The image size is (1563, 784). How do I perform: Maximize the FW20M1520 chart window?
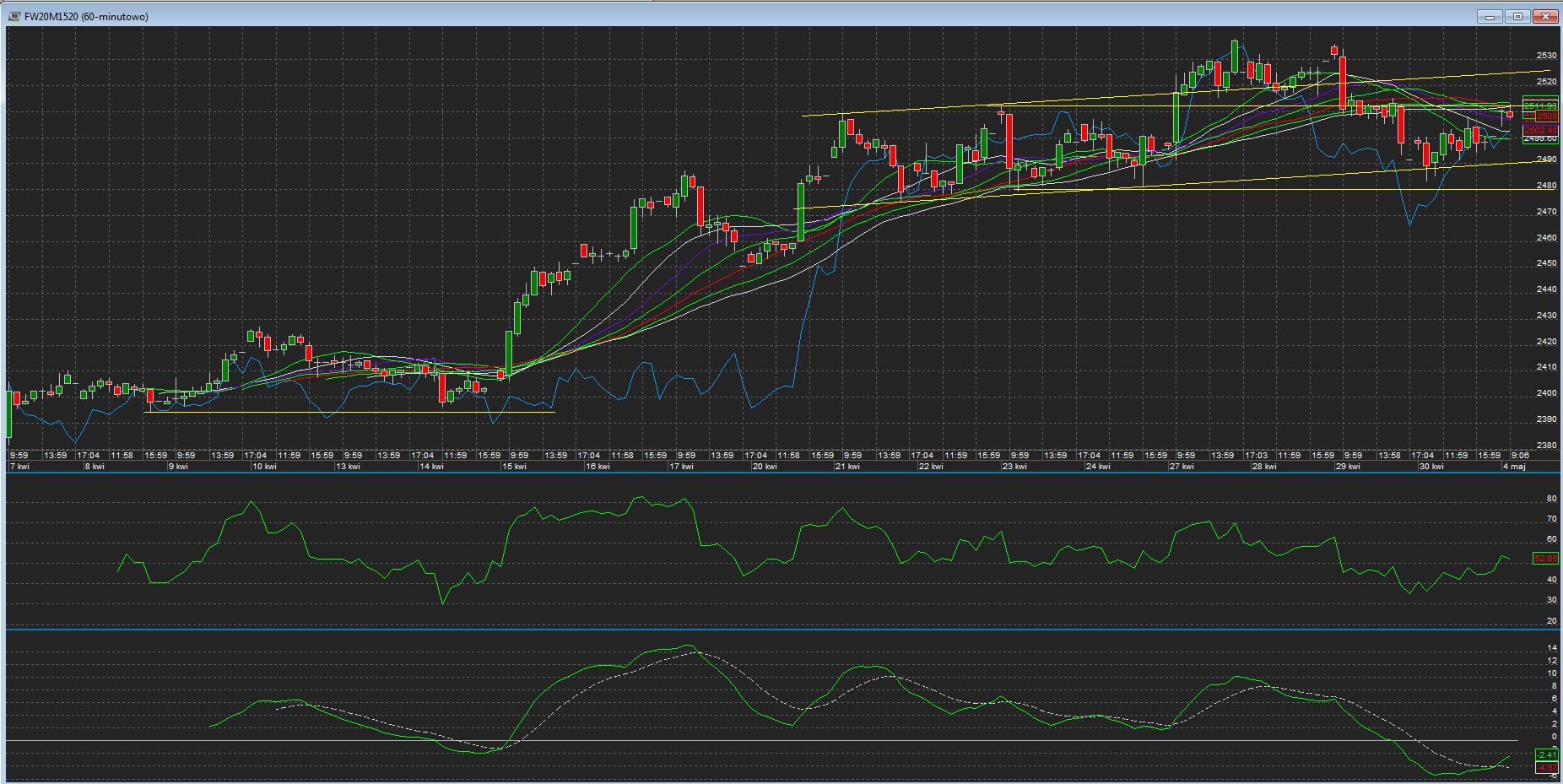tap(1518, 16)
